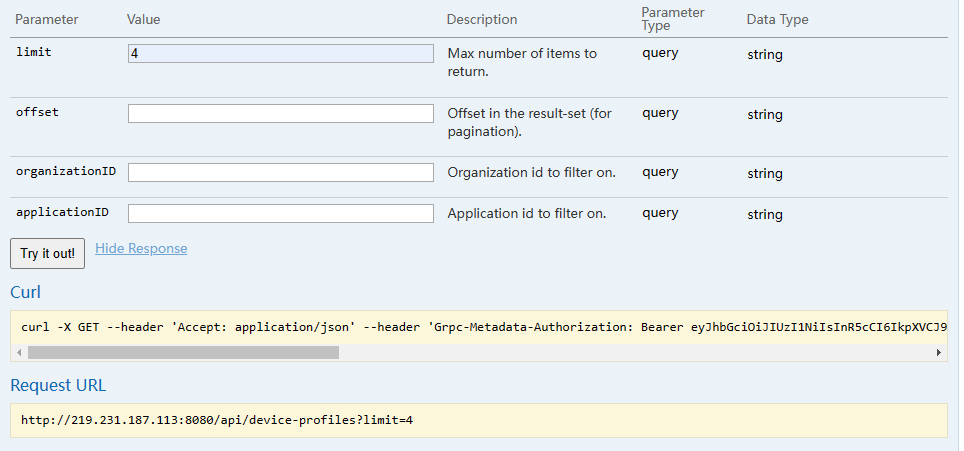Screen dimensions: 964x451
Task: Click the Curl section heading
Action: pyautogui.click(x=25, y=292)
